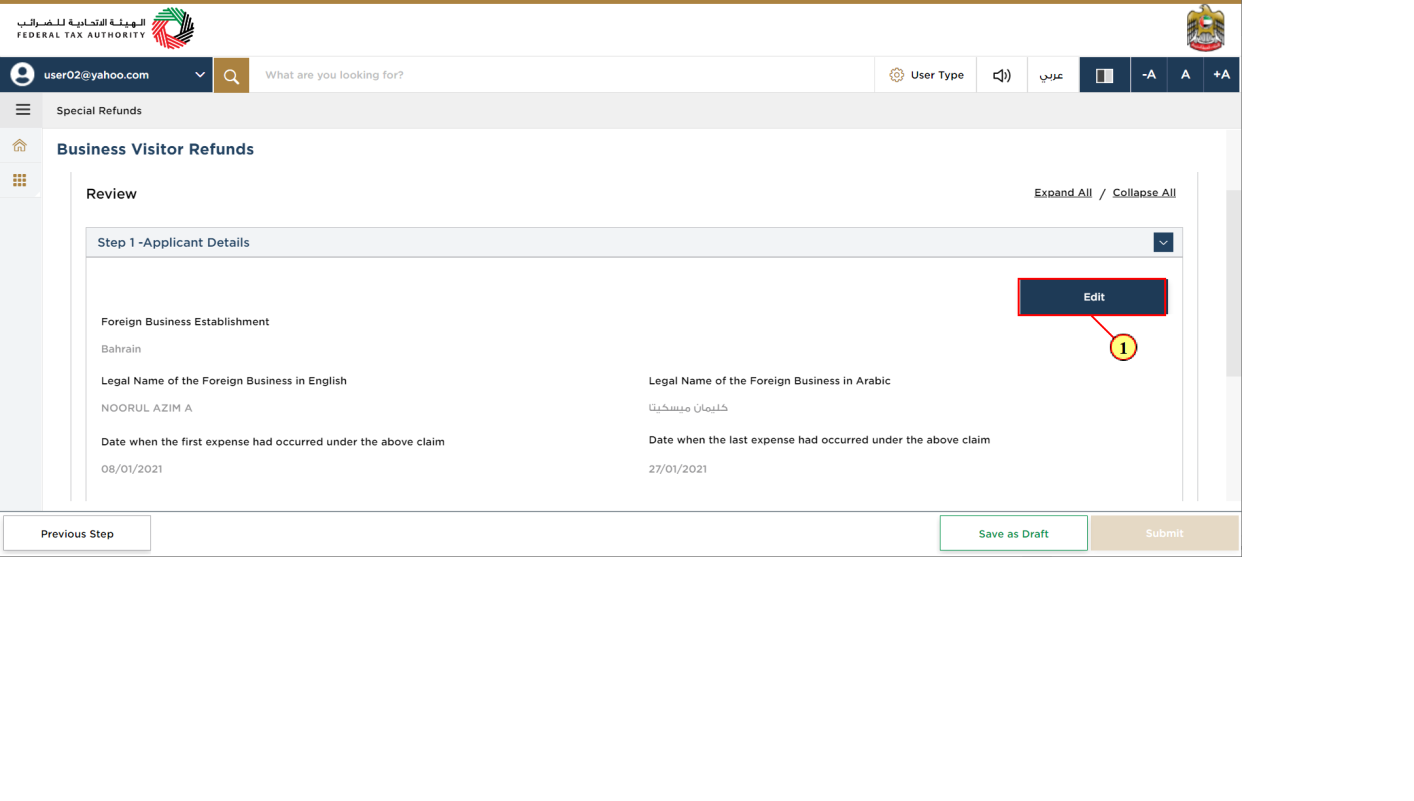1414x801 pixels.
Task: Open the hamburger menu icon
Action: click(x=22, y=110)
